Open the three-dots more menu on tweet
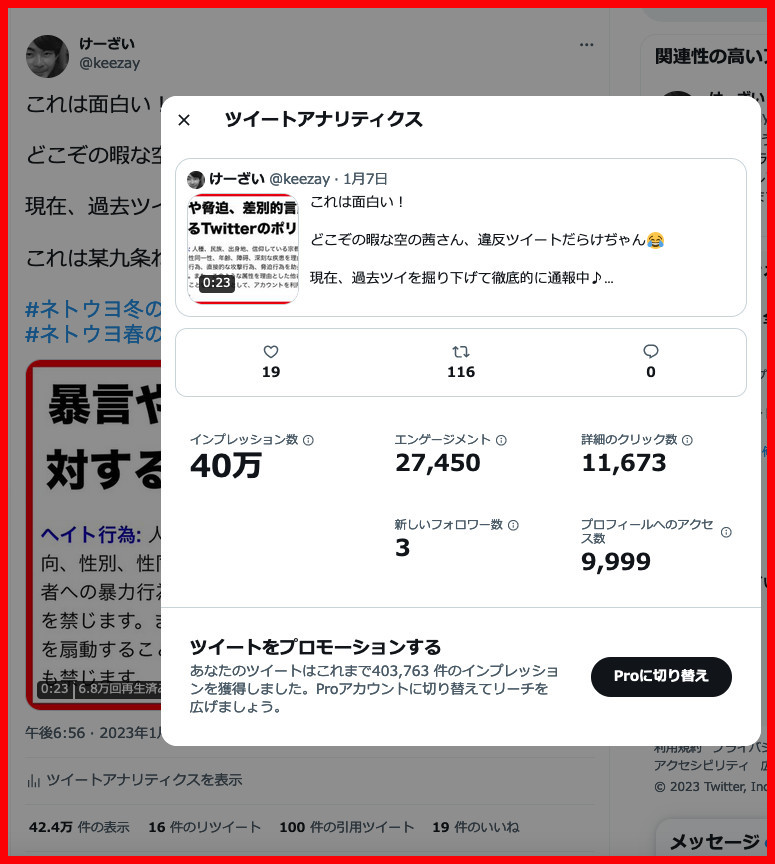Screen dimensions: 775x864 coord(586,45)
